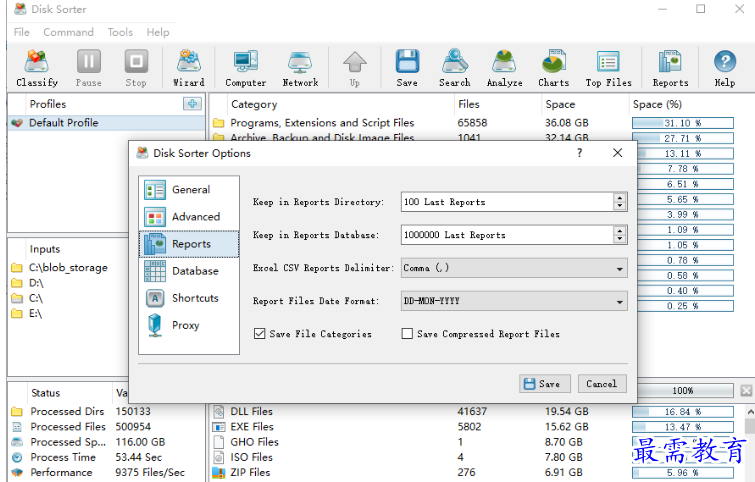
Task: Show the Top Files list
Action: [x=609, y=68]
